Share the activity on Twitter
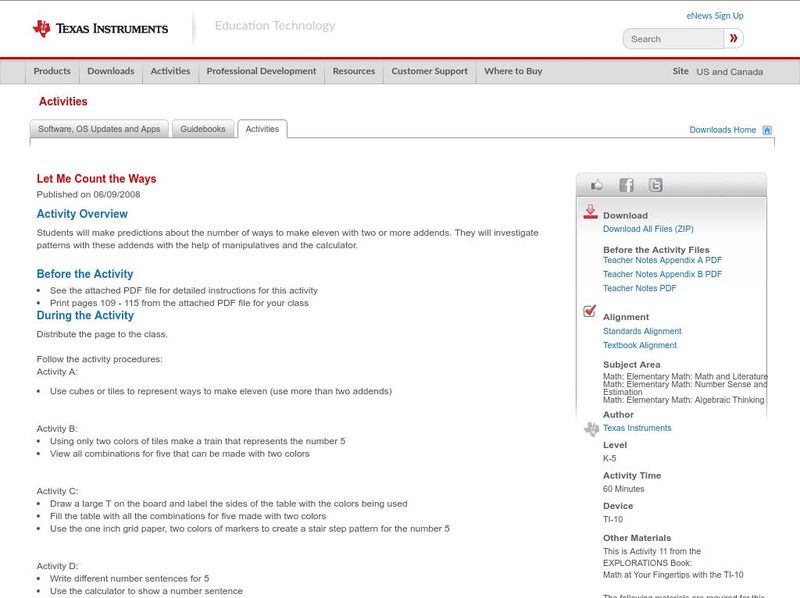The height and width of the screenshot is (598, 800). pos(657,184)
